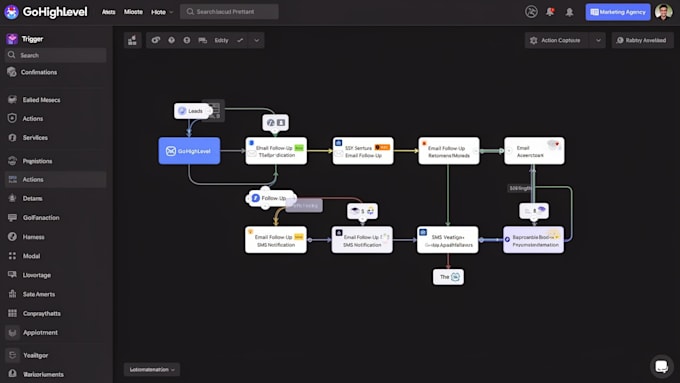Image resolution: width=680 pixels, height=383 pixels.
Task: Click the orange badge on SSY Serture node
Action: click(x=382, y=147)
